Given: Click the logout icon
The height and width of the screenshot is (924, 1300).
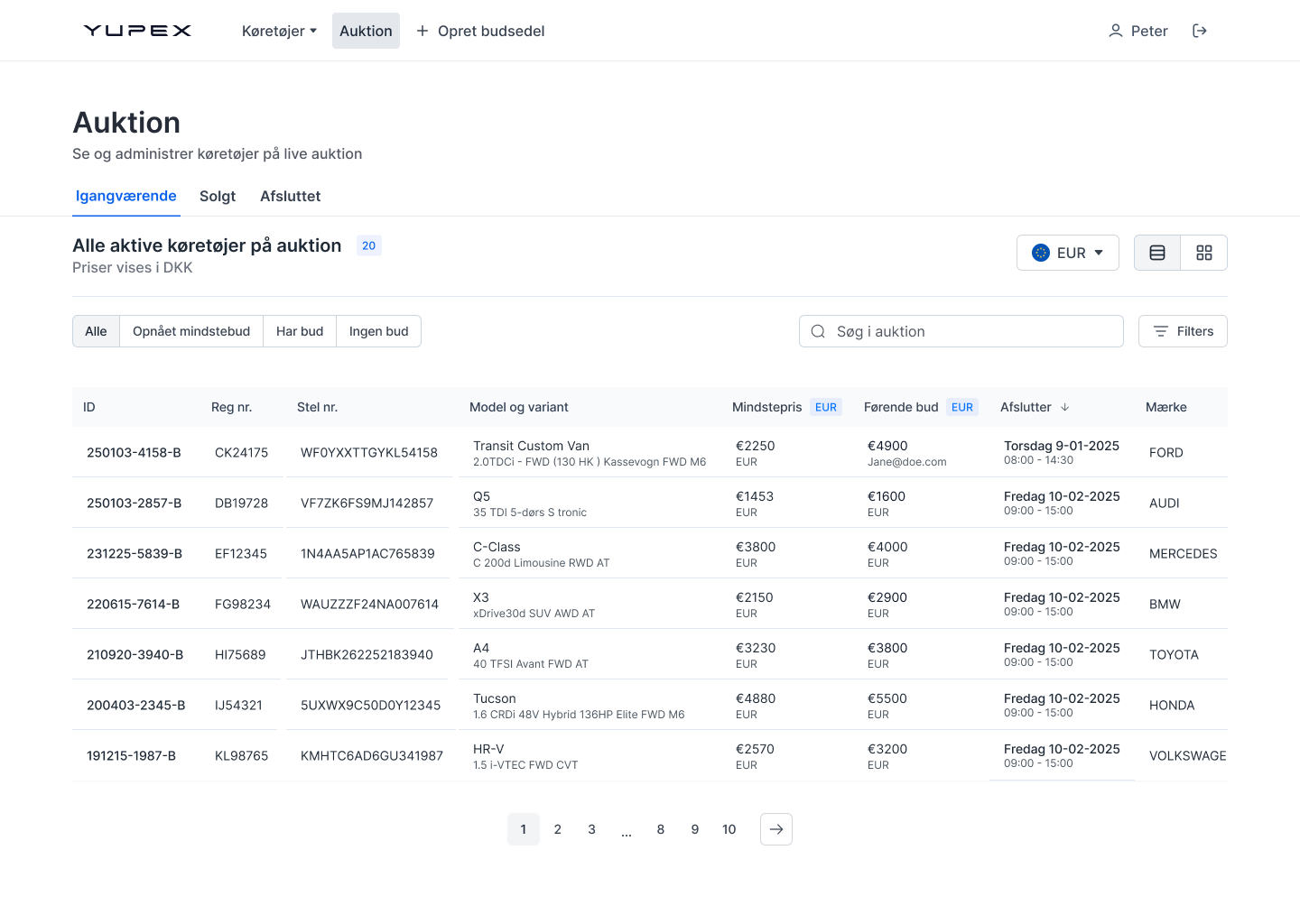Looking at the screenshot, I should click(1200, 31).
